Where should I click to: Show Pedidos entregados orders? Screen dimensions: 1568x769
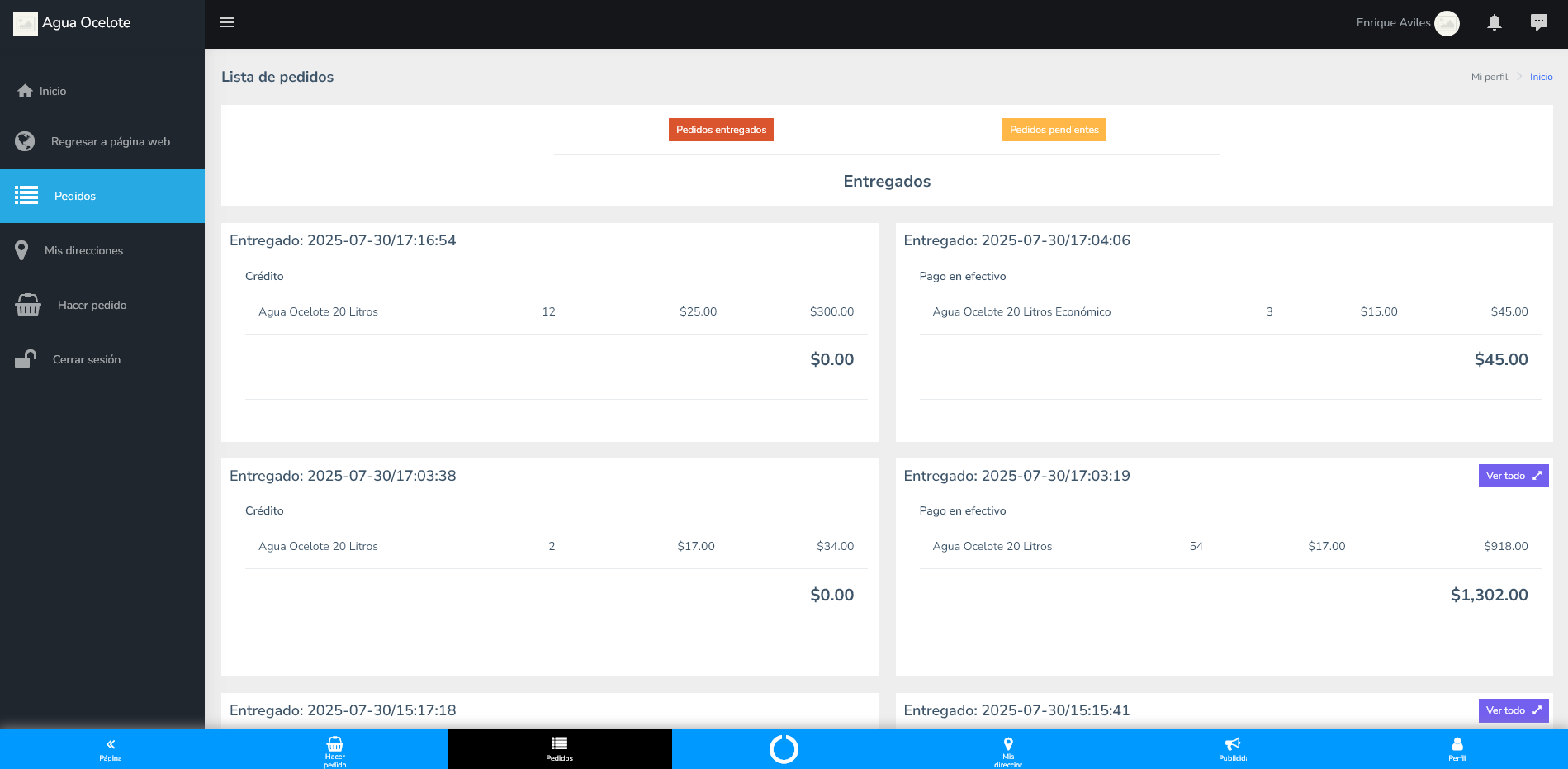pyautogui.click(x=721, y=130)
